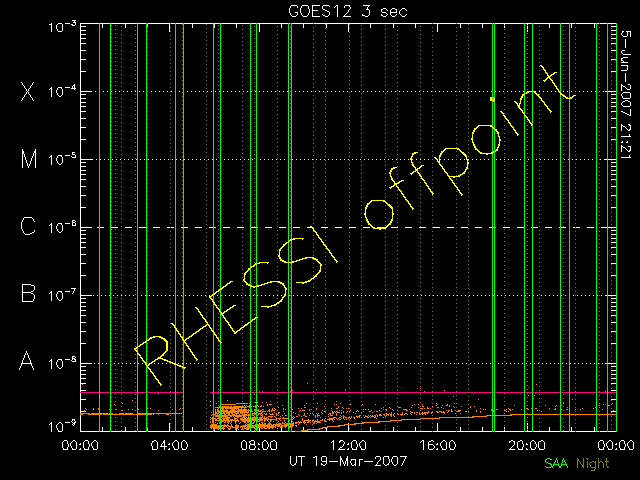The image size is (640, 480).
Task: Click the y-axis value 10^-5
Action: pos(62,159)
